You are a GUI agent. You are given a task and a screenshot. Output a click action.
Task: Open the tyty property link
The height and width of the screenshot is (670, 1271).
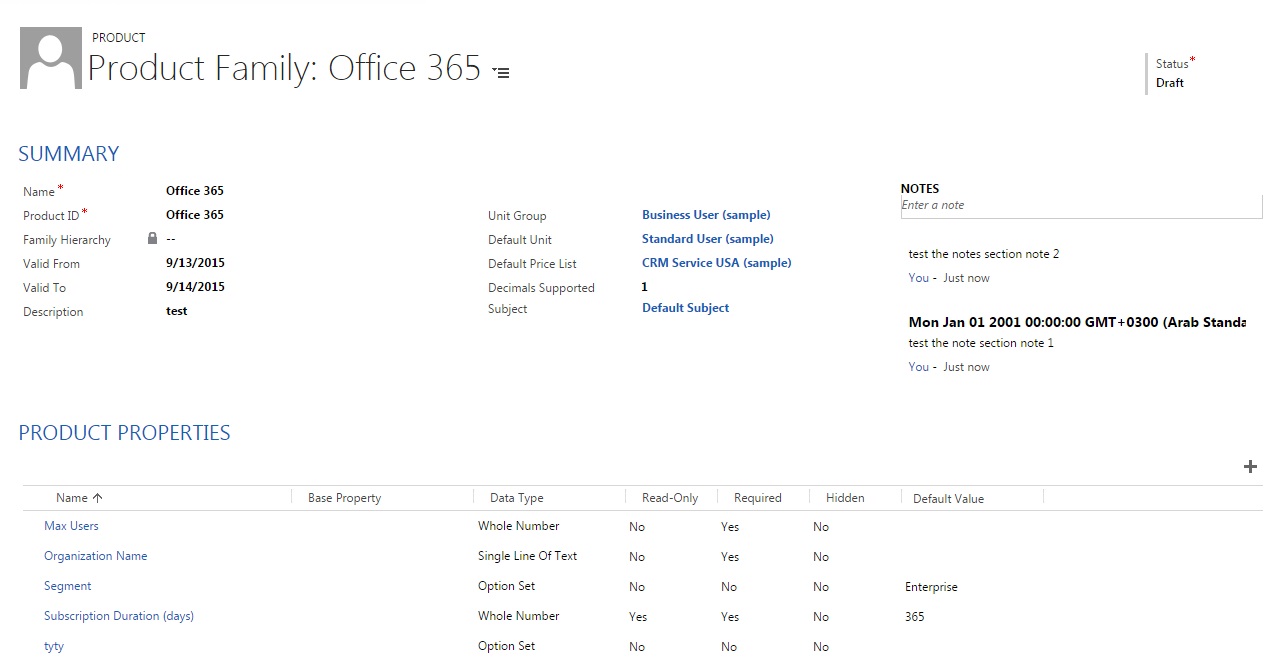pyautogui.click(x=54, y=646)
